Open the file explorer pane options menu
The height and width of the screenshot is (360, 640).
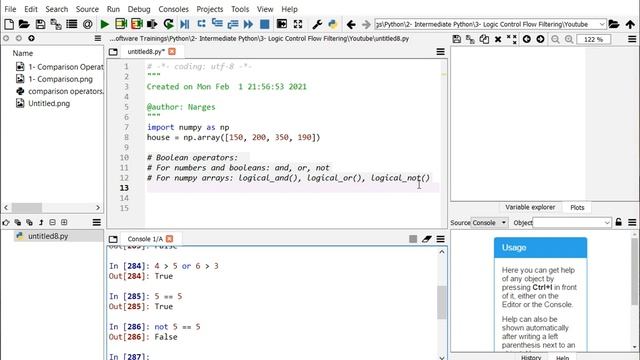pos(98,38)
